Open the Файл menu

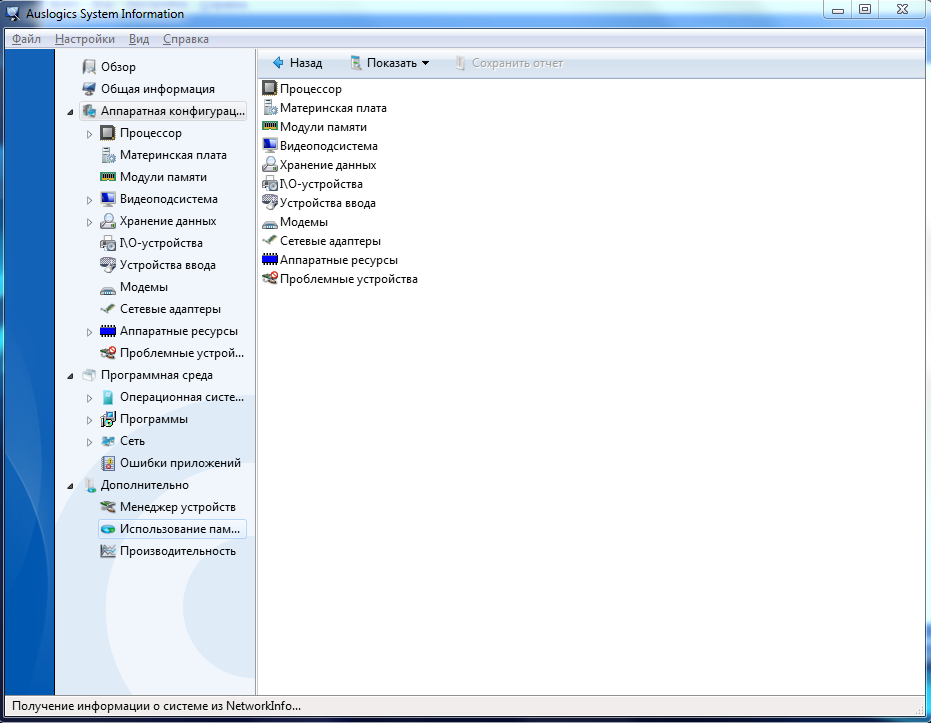(x=26, y=39)
